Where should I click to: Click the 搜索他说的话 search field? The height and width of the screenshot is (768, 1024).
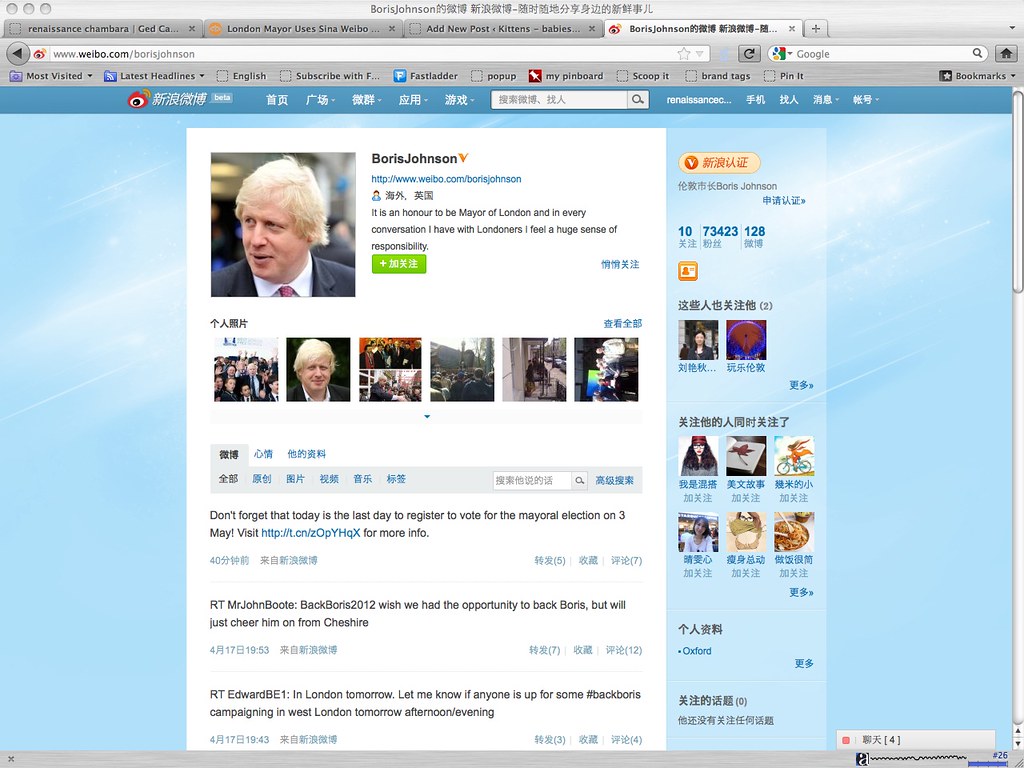point(532,481)
